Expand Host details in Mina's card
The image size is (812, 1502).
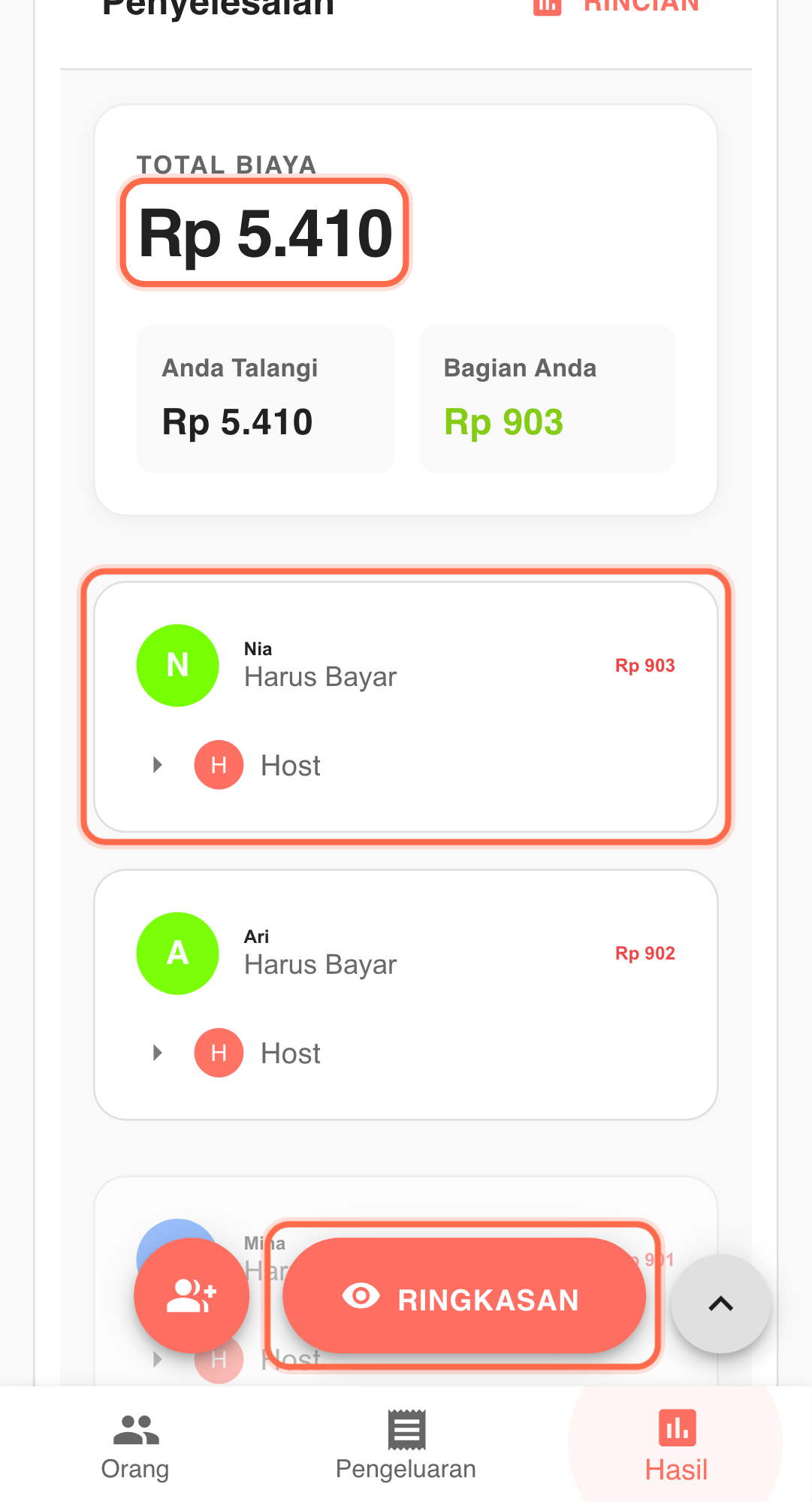(157, 1359)
